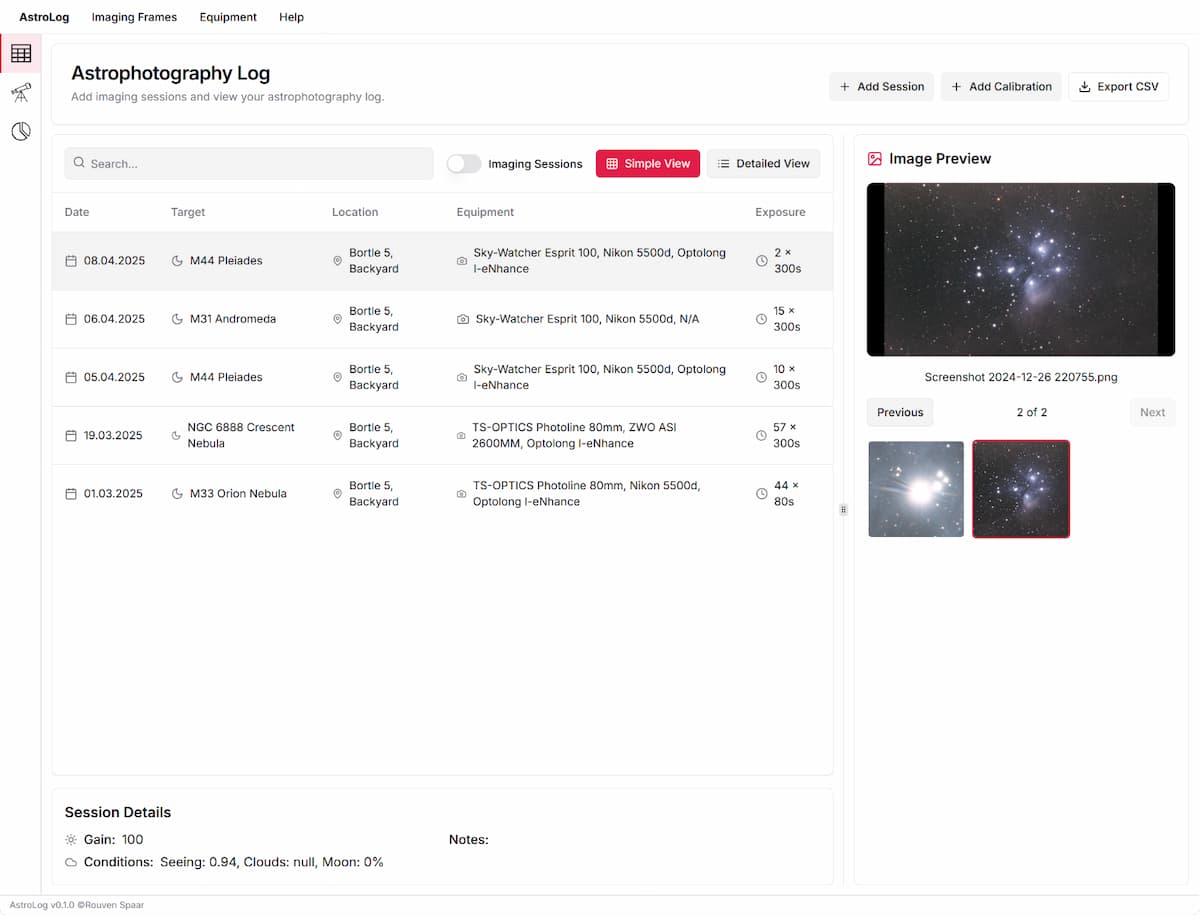Toggle the Imaging Sessions switch
This screenshot has height=917, width=1200.
coord(464,164)
